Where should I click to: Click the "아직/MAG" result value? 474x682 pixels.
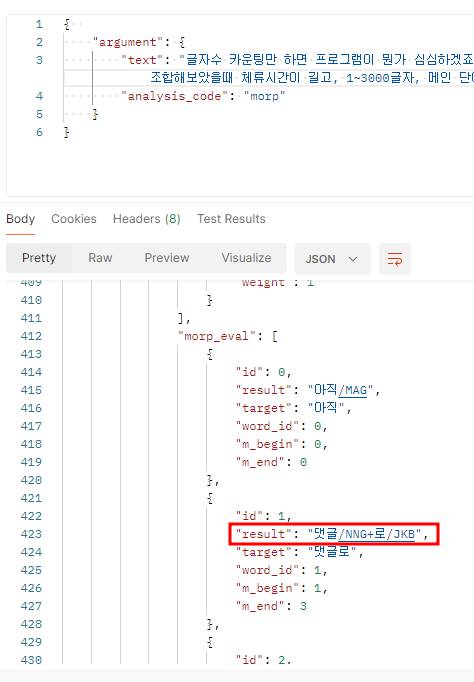pos(341,390)
